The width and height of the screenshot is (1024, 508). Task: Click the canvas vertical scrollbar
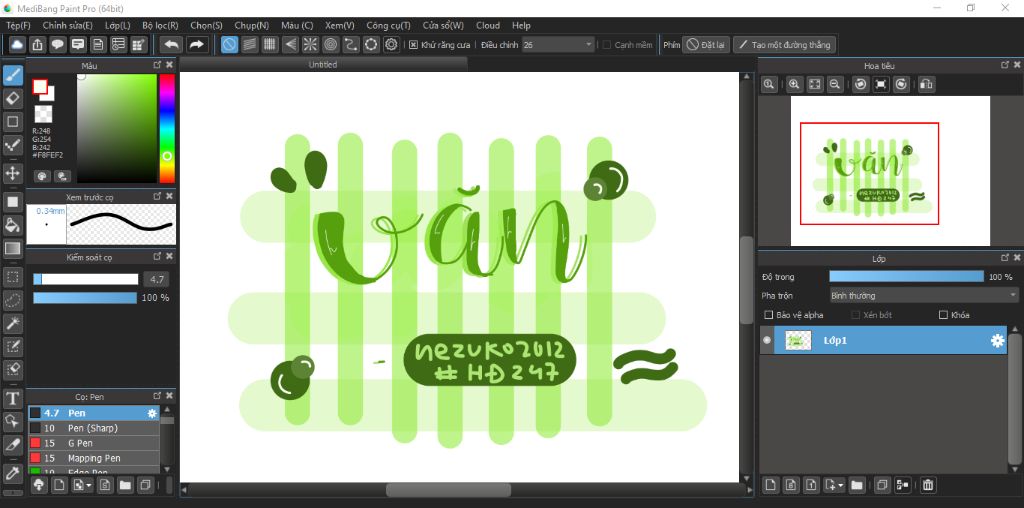coord(746,278)
